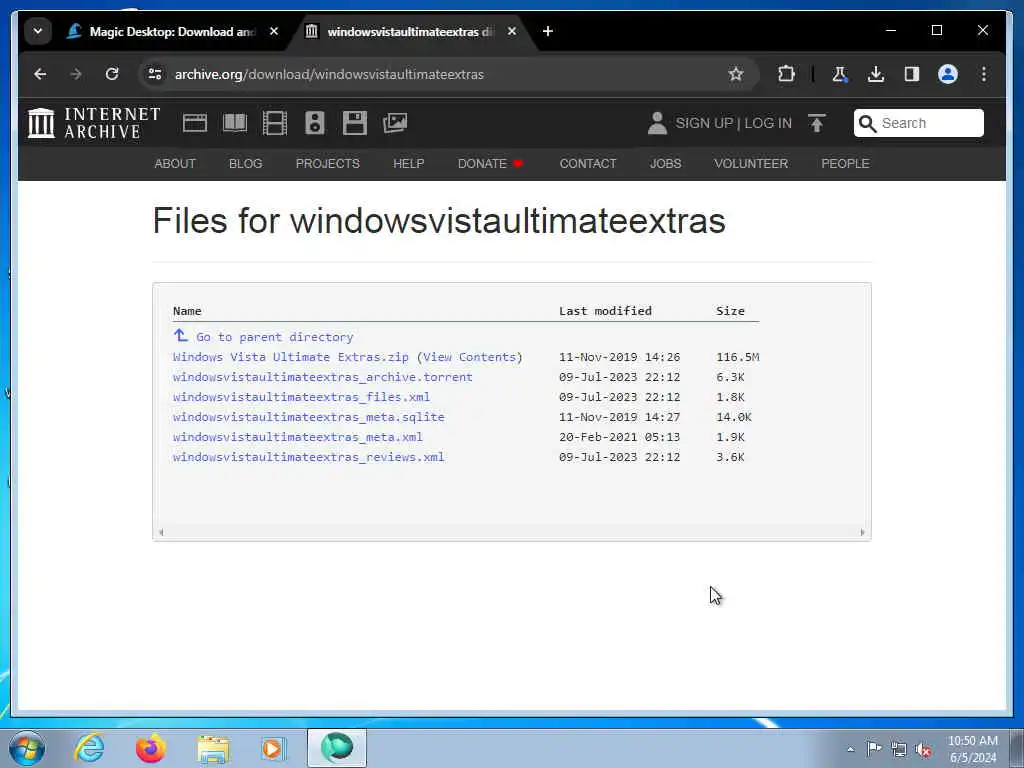Open the VOLUNTEER menu item

pos(751,164)
